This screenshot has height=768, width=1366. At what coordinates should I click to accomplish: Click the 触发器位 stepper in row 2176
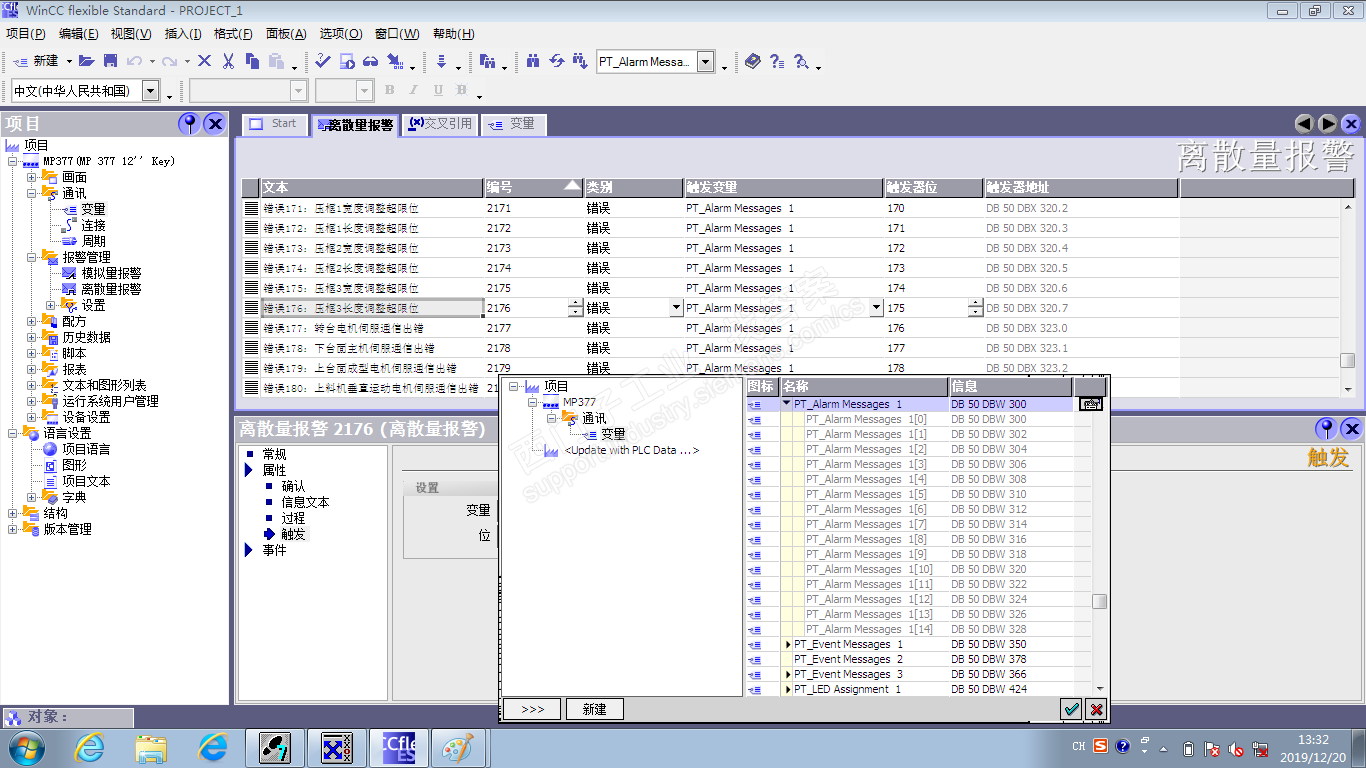click(976, 308)
